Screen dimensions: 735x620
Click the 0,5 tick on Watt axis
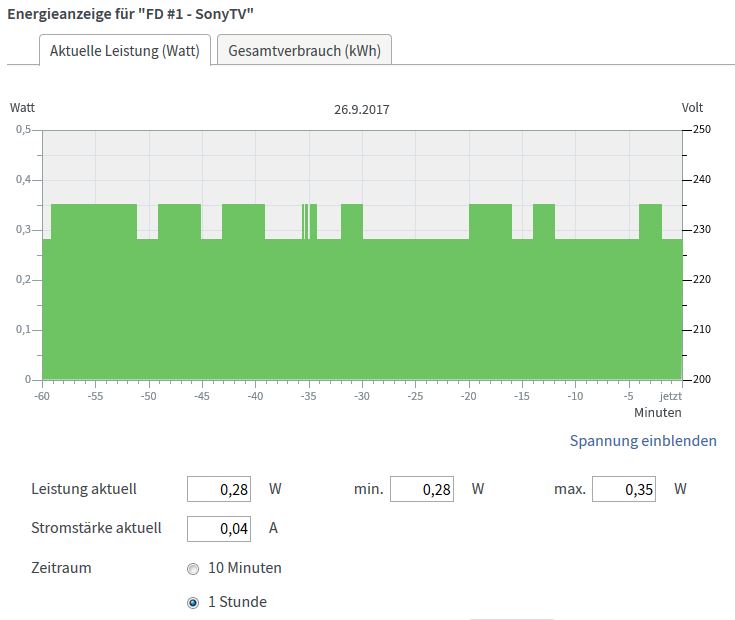22,130
